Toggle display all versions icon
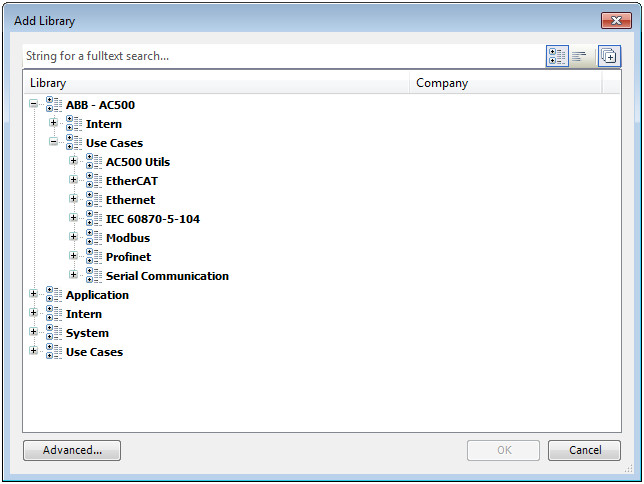Screen dimensions: 644x484 [x=609, y=57]
